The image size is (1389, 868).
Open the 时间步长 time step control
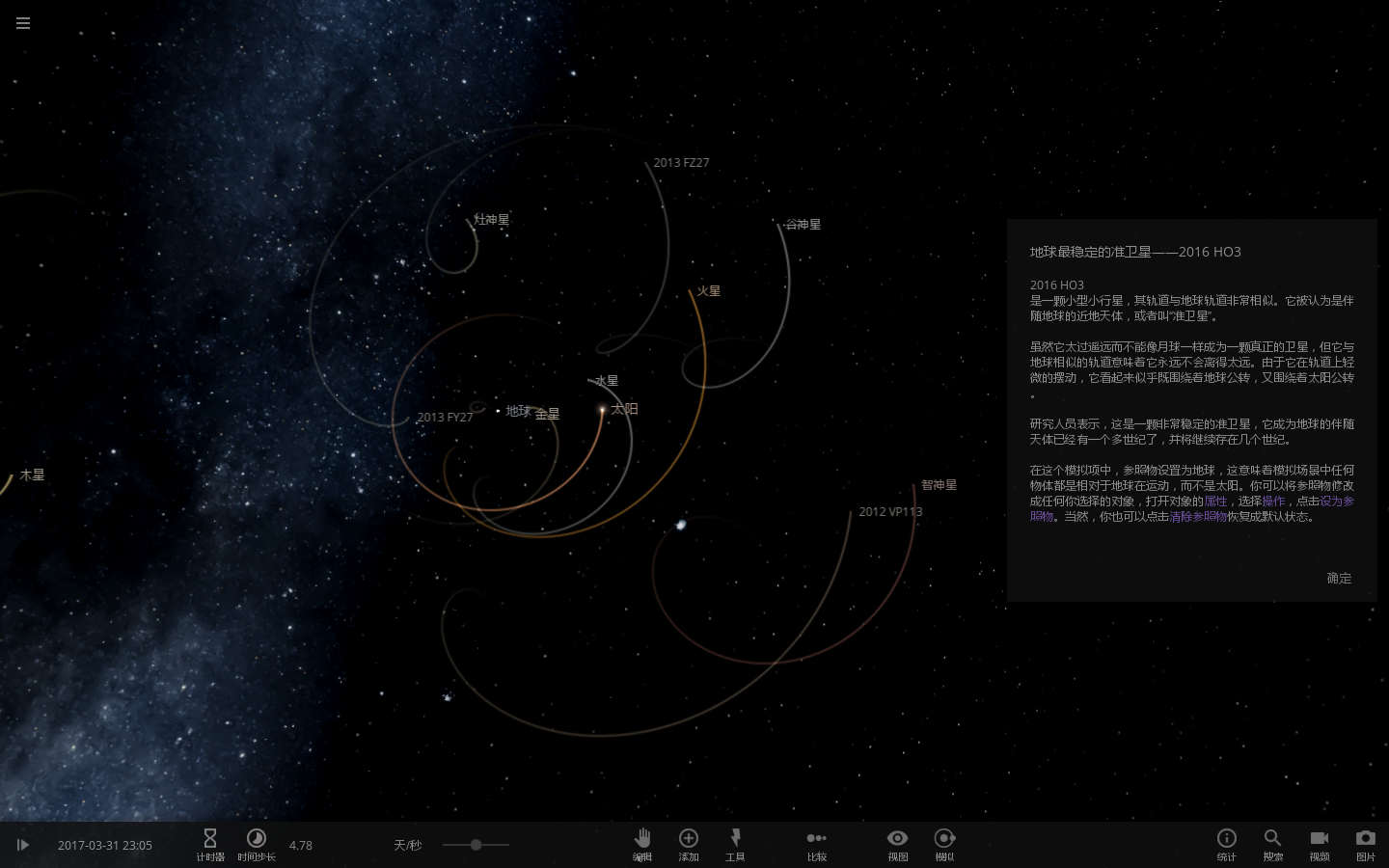[x=257, y=844]
